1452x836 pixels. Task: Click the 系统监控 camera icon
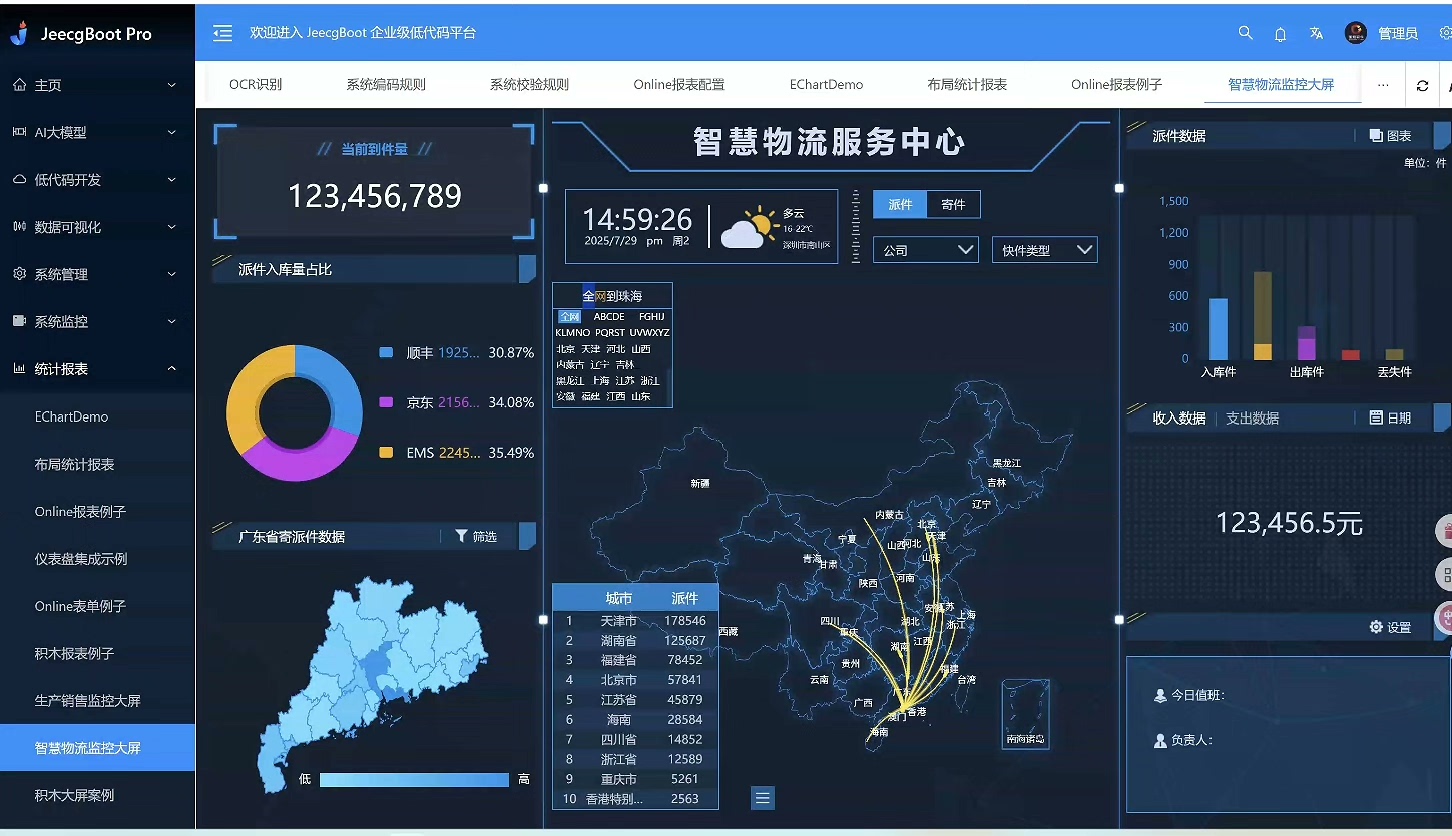[20, 321]
